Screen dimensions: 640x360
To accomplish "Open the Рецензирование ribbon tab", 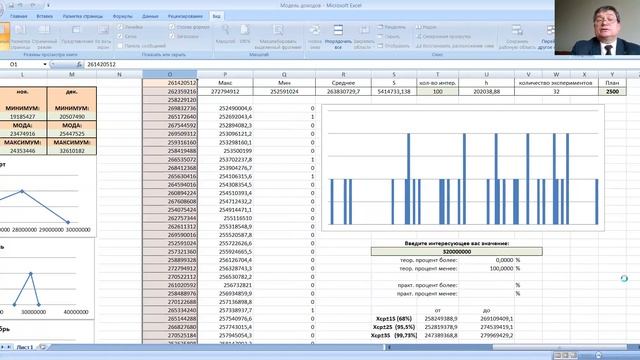I will (185, 16).
